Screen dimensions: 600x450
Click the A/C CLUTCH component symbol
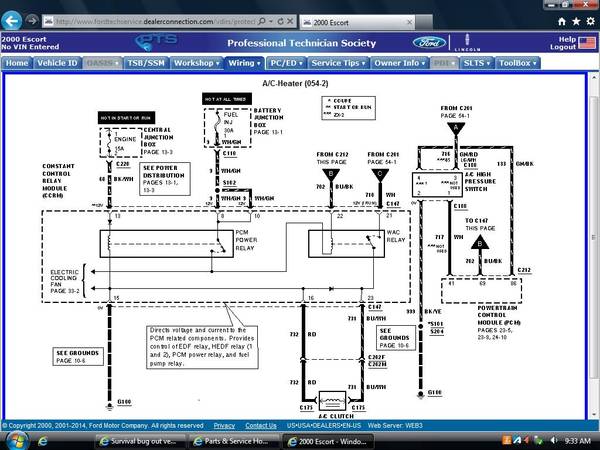coord(332,401)
